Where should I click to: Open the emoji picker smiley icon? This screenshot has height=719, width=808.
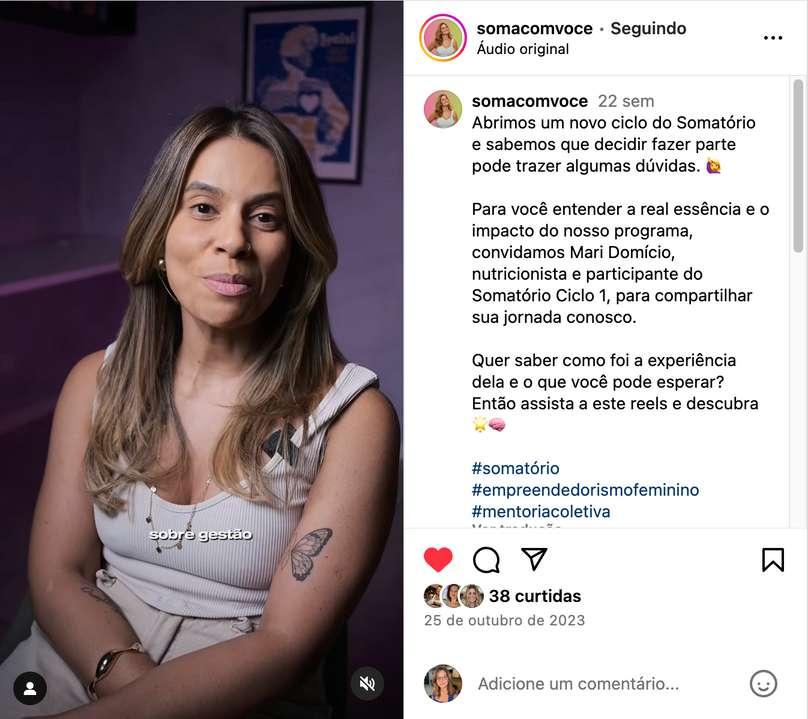pos(763,683)
